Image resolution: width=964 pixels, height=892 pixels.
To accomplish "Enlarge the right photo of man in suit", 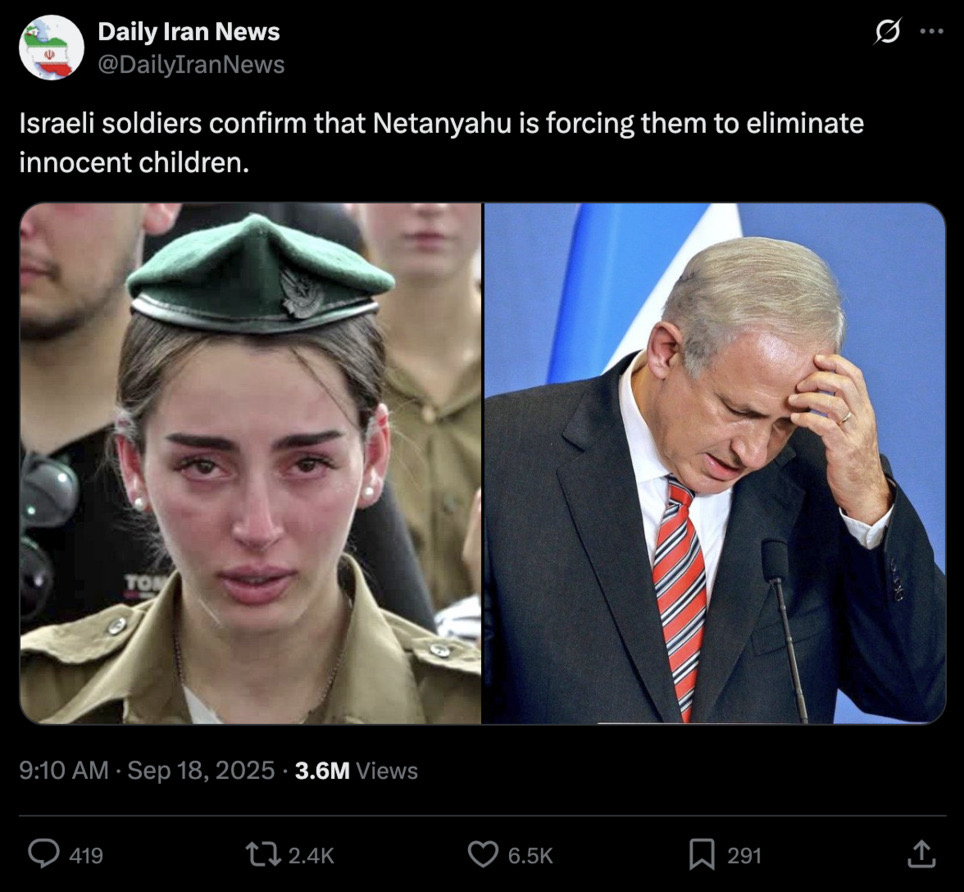I will coord(715,464).
